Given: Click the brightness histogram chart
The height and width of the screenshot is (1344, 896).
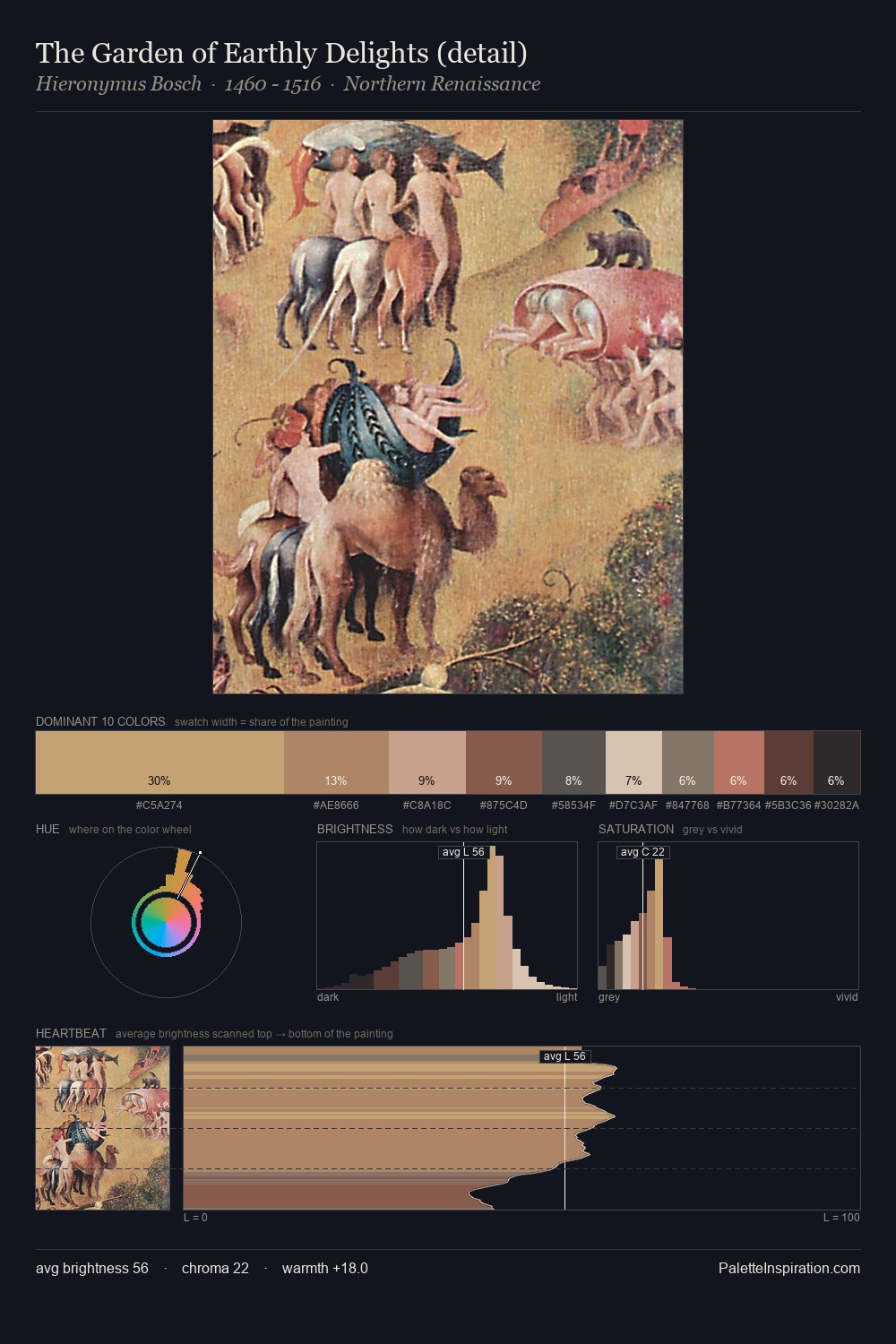Looking at the screenshot, I should (x=447, y=916).
